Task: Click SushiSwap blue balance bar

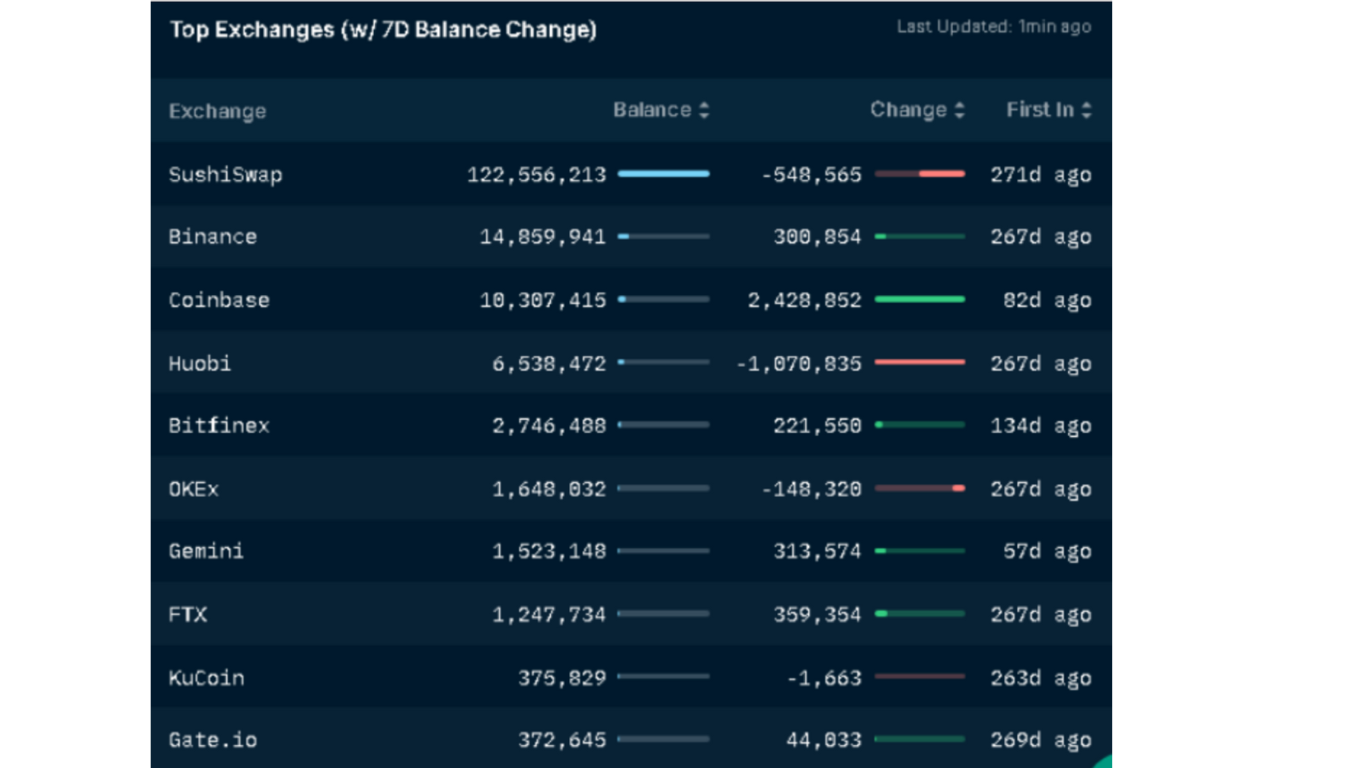Action: pos(663,174)
